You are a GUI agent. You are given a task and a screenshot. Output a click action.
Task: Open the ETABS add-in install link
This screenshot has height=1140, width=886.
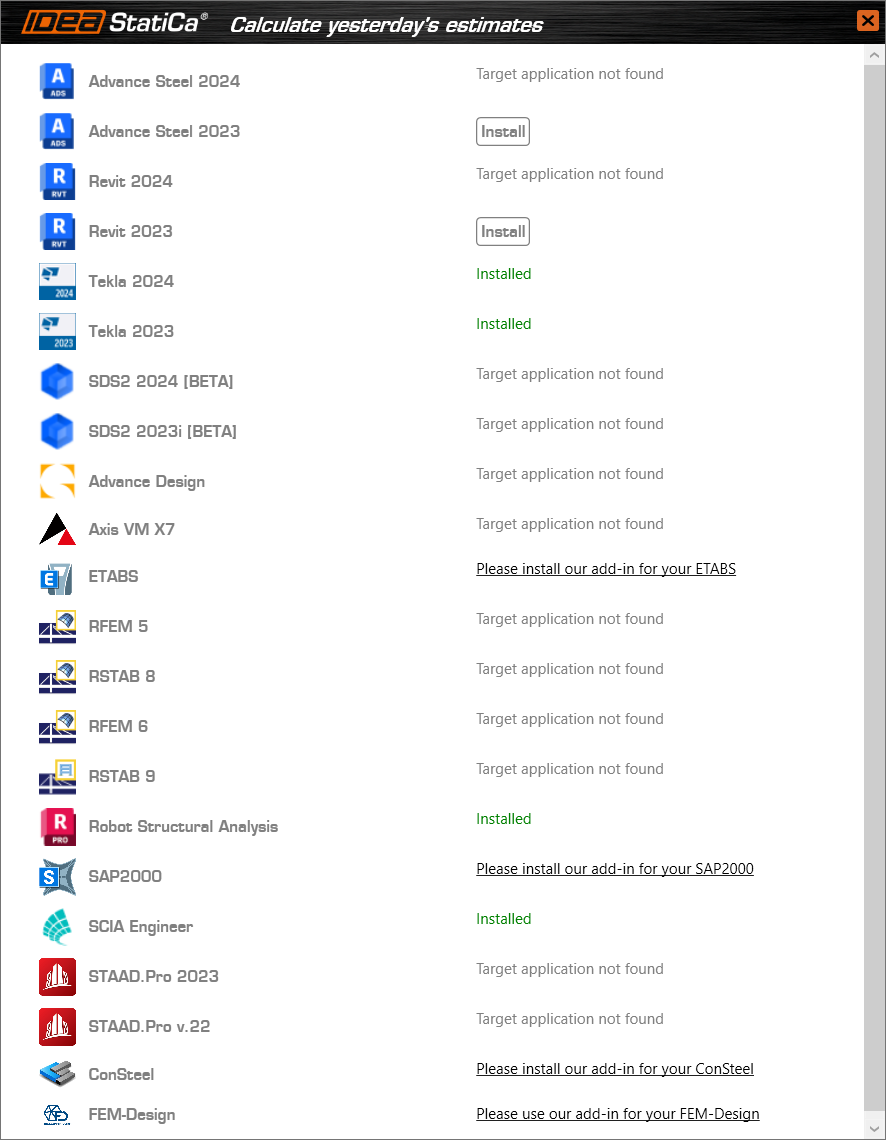pos(605,569)
